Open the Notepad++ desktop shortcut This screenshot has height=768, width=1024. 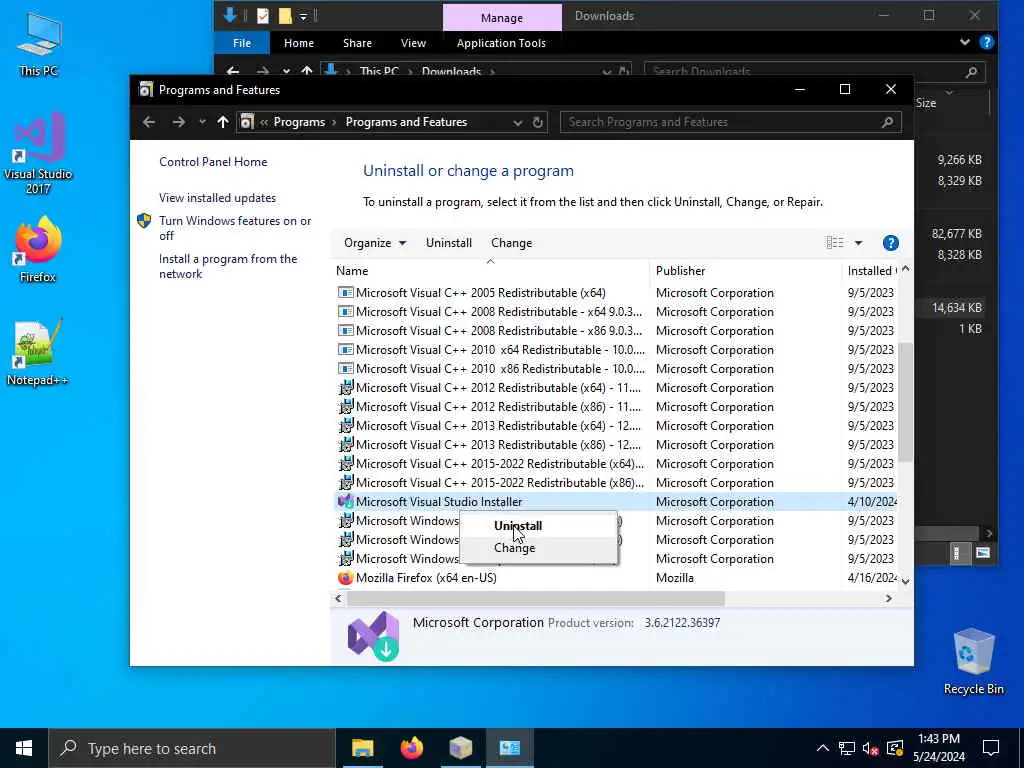(x=38, y=352)
